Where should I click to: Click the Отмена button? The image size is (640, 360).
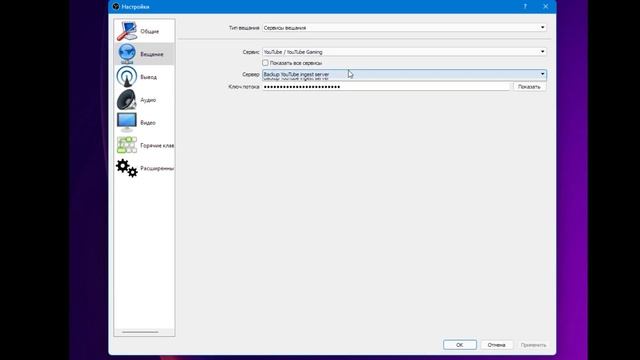pos(496,345)
